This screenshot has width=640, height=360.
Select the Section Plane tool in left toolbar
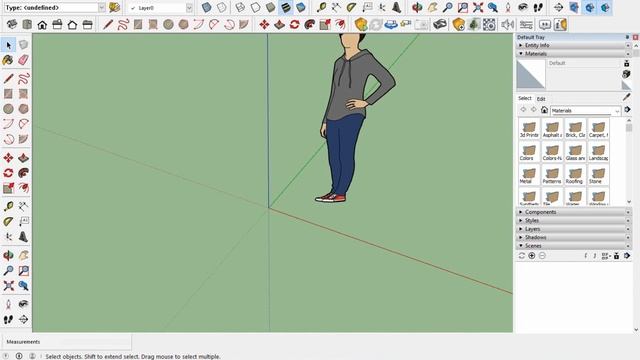23,319
